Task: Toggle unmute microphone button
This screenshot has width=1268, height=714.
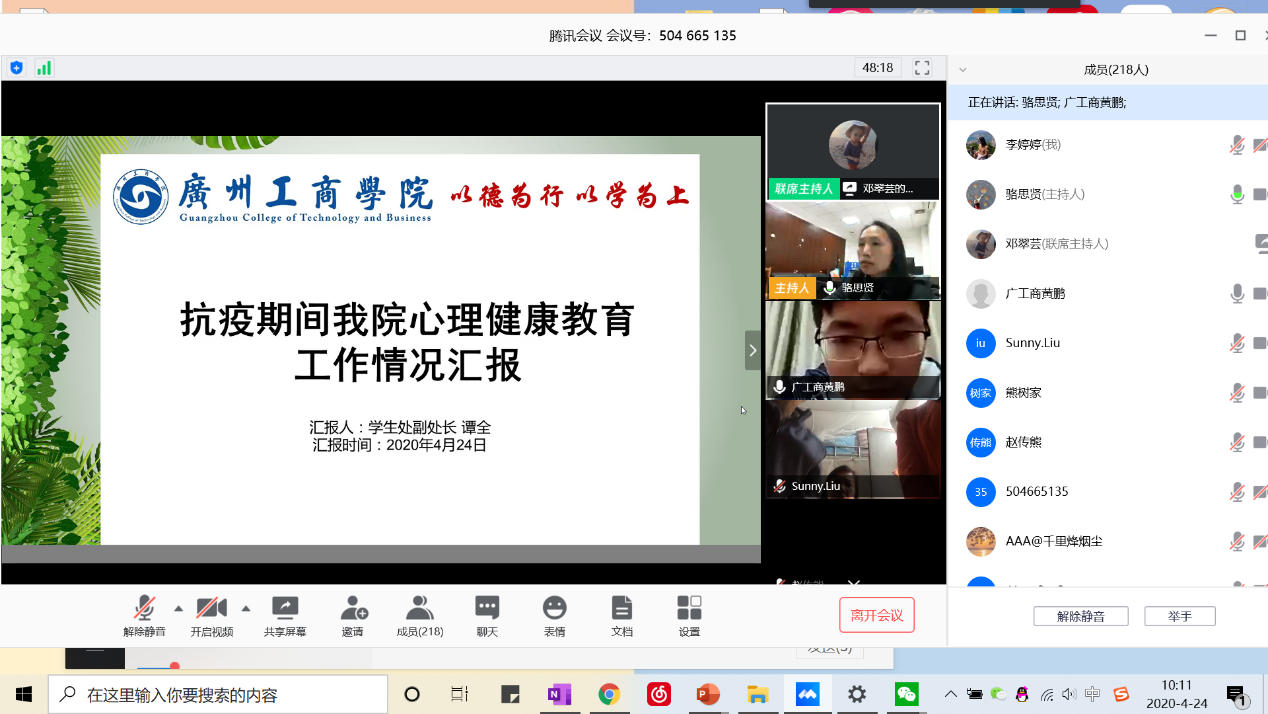Action: (145, 608)
